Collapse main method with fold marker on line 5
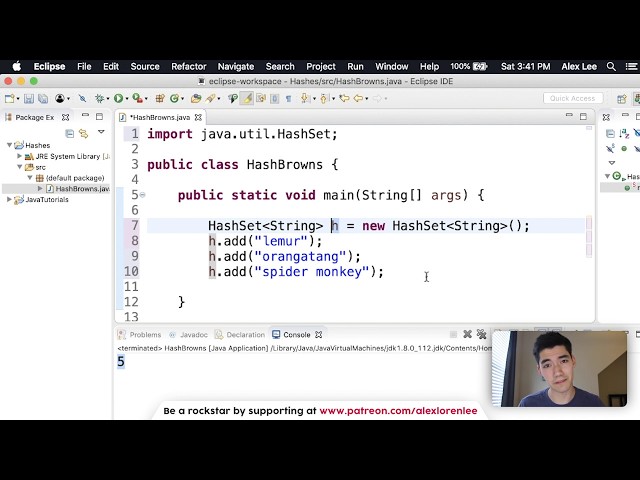This screenshot has width=640, height=480. click(x=142, y=195)
